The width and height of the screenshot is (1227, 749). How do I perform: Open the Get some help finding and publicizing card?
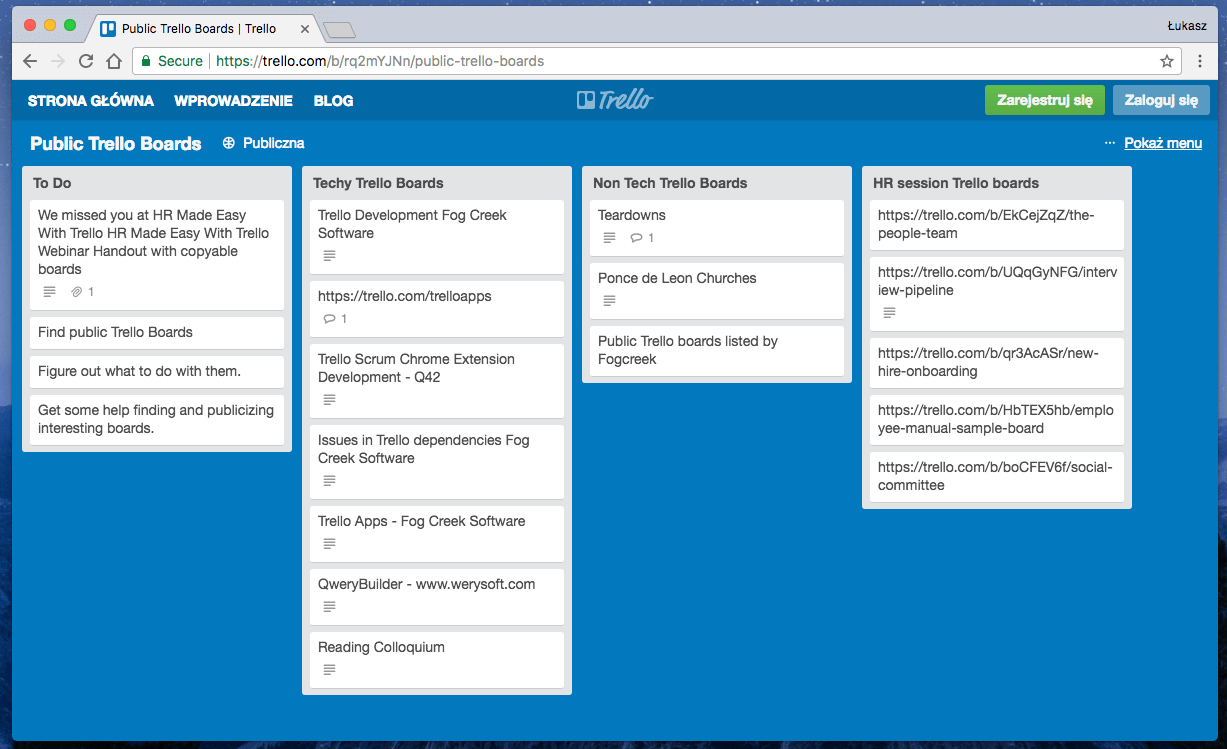click(157, 420)
